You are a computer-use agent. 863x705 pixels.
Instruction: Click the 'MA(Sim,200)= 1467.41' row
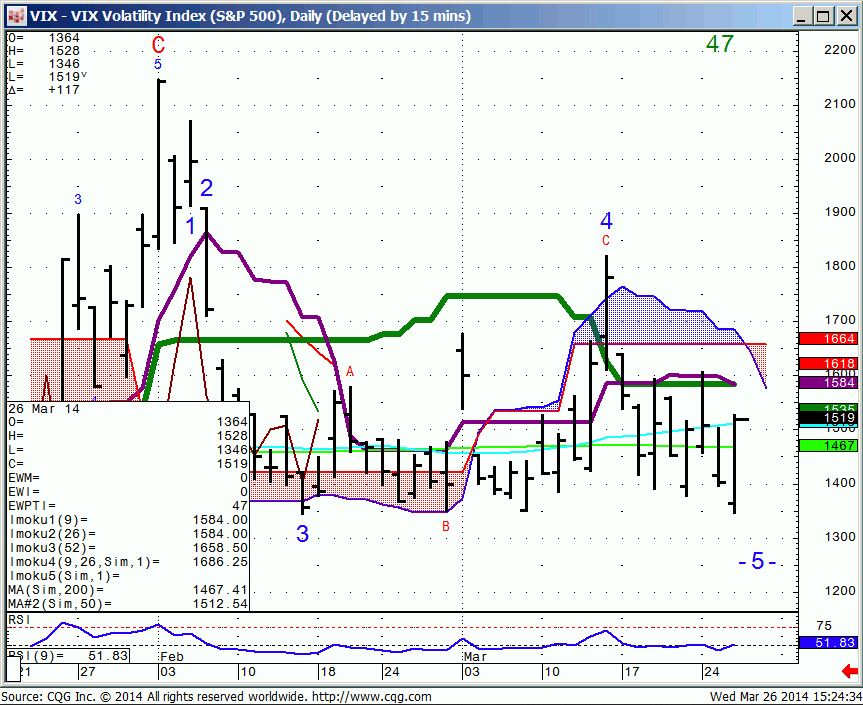(x=128, y=590)
